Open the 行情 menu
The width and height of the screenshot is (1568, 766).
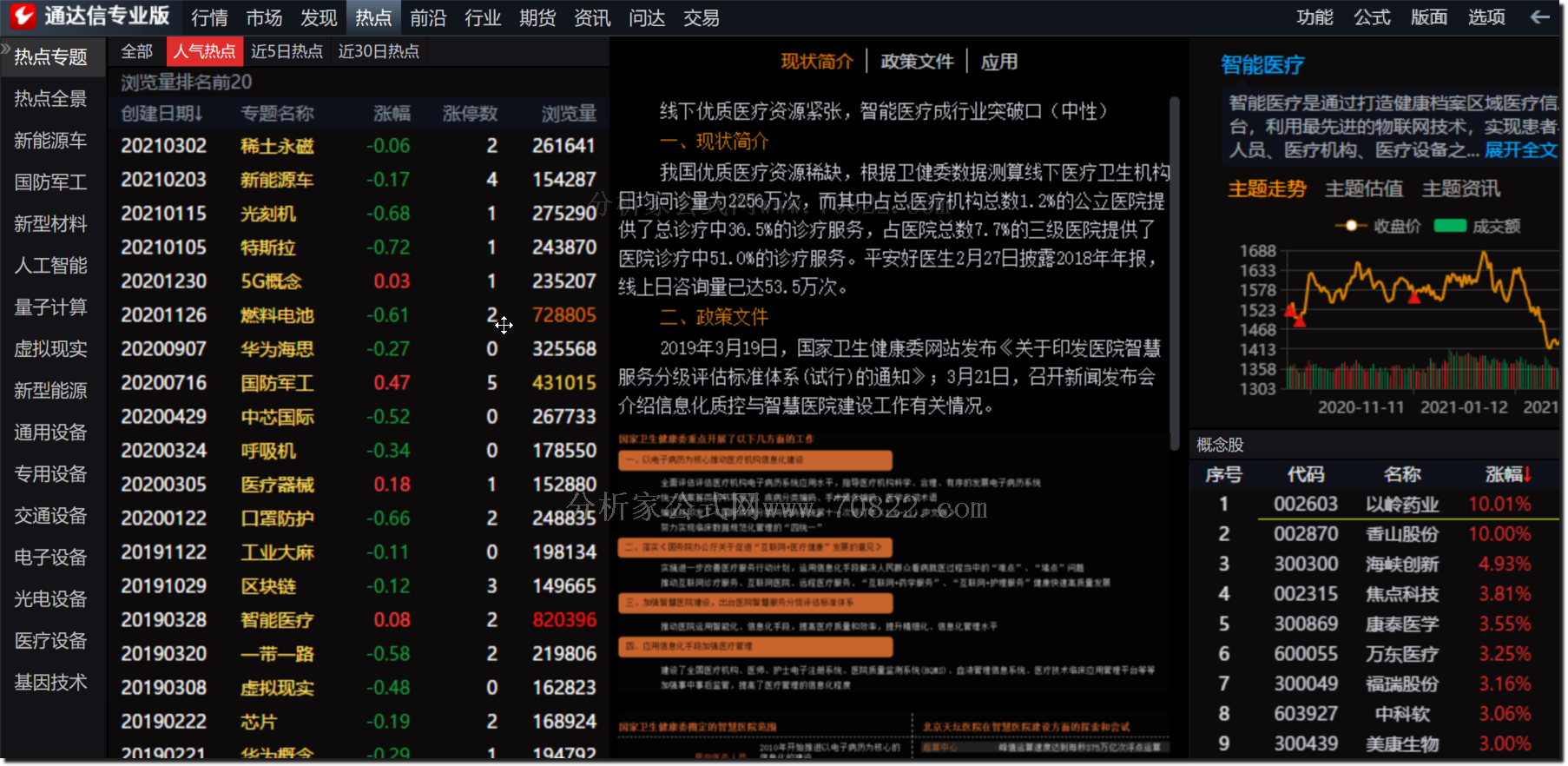pos(209,17)
